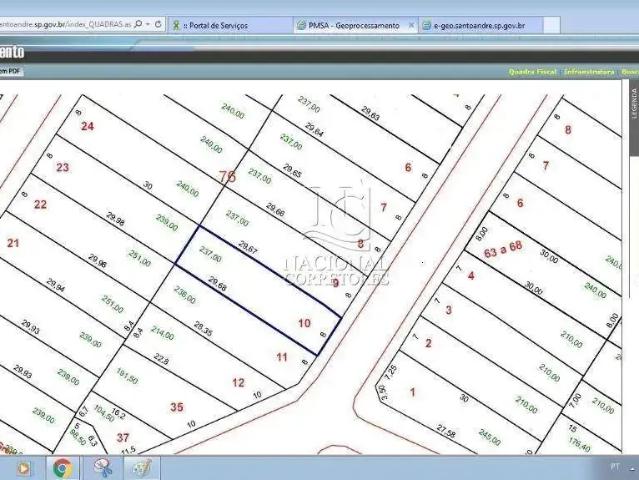This screenshot has width=639, height=480.
Task: Click the 22,8 dimension label
Action: (161, 359)
